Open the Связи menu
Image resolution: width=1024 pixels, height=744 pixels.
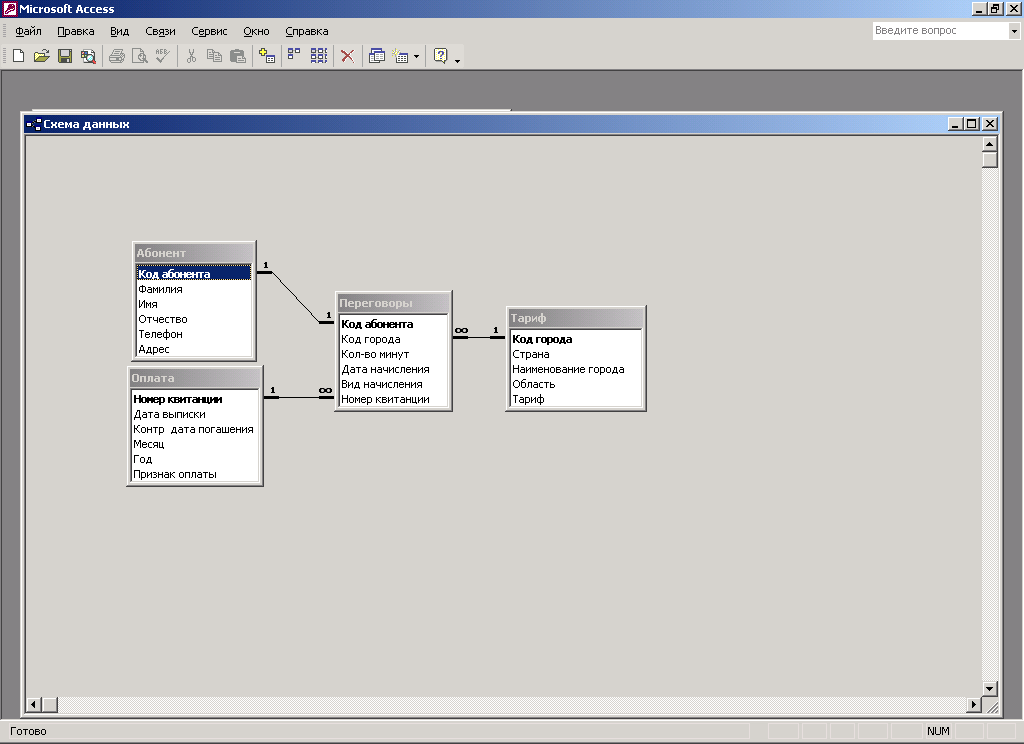click(160, 31)
